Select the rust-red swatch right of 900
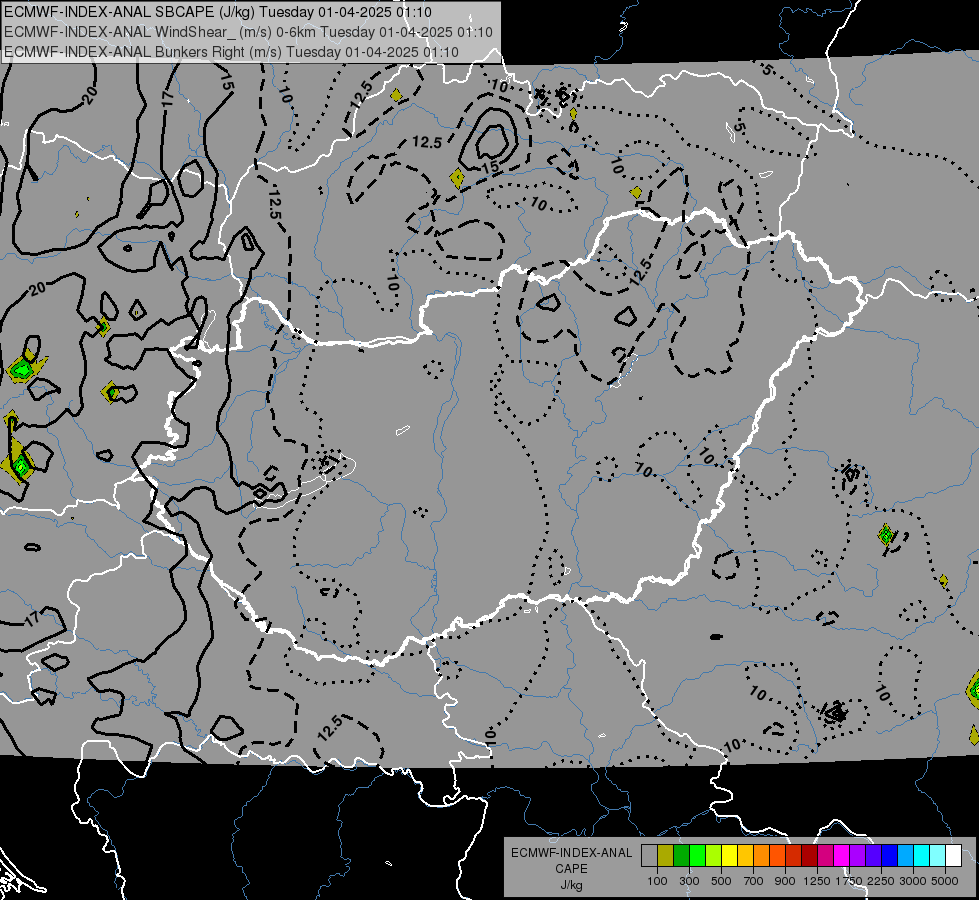 pyautogui.click(x=794, y=855)
